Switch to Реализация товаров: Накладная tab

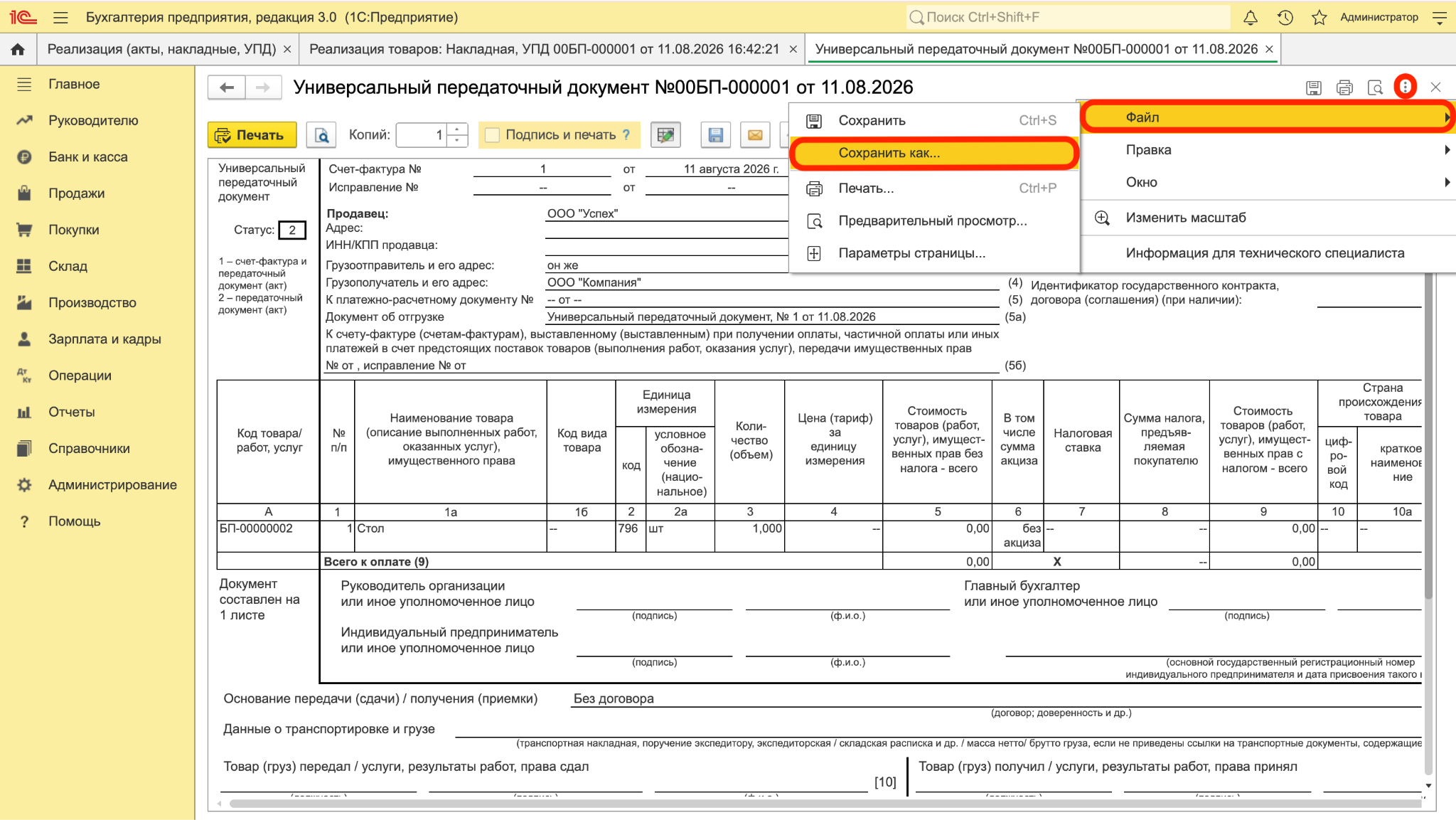coord(545,49)
